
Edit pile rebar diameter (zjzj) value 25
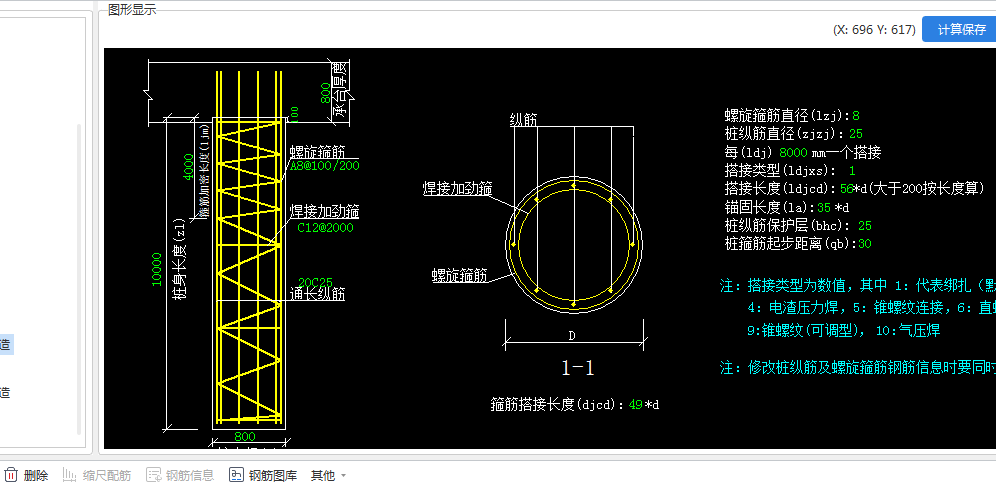pos(856,134)
